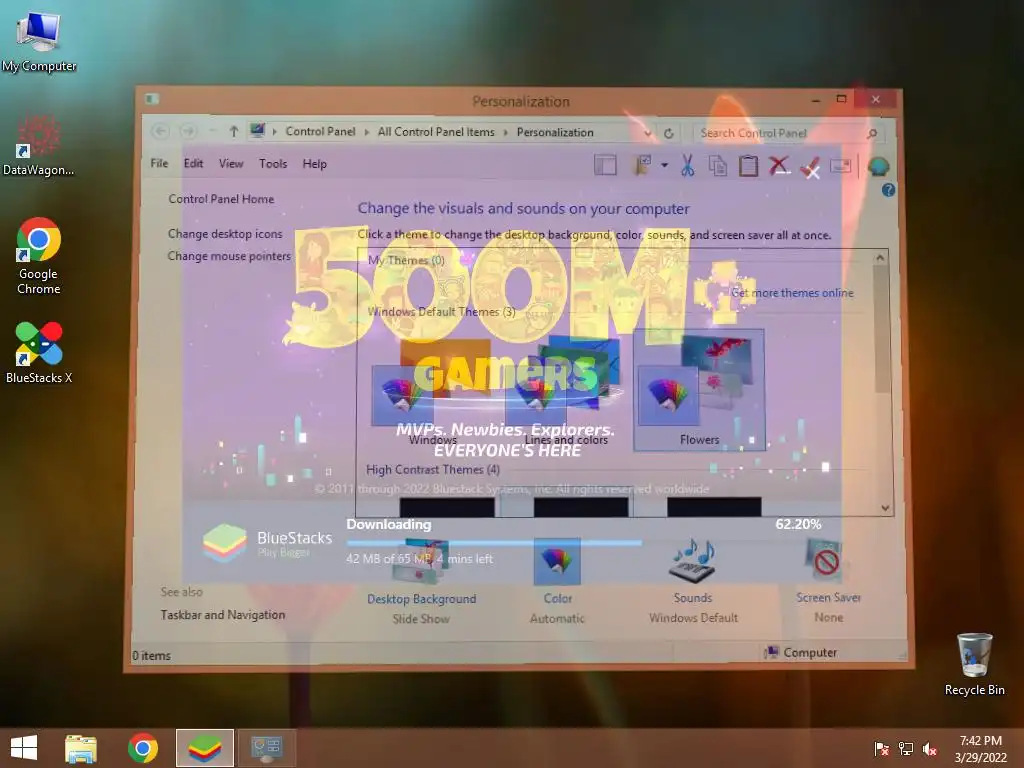
Task: Open File Explorer from taskbar
Action: coord(81,748)
